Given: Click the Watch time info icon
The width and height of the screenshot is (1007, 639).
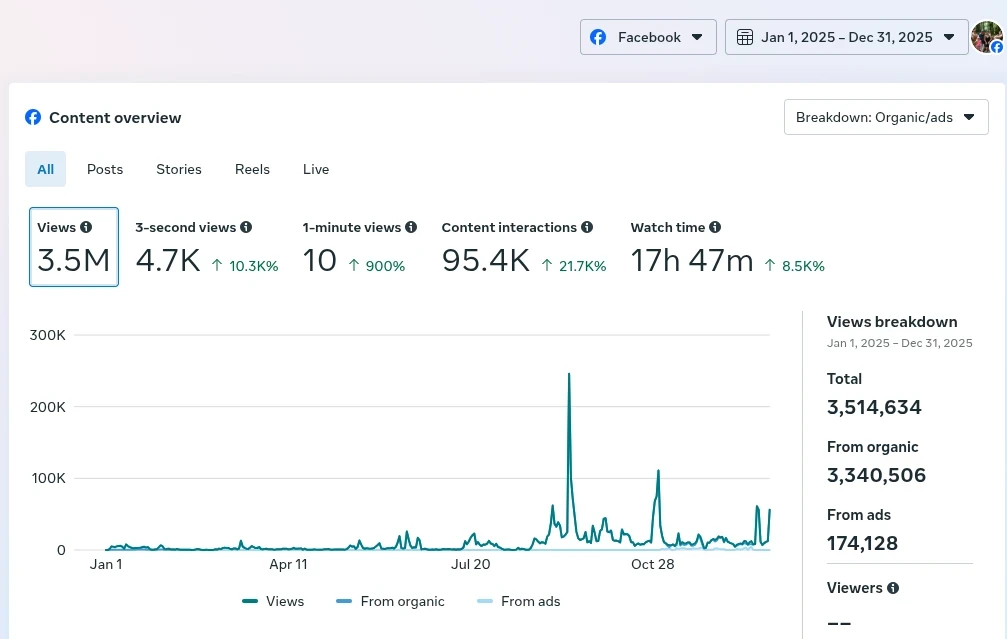Looking at the screenshot, I should [715, 228].
